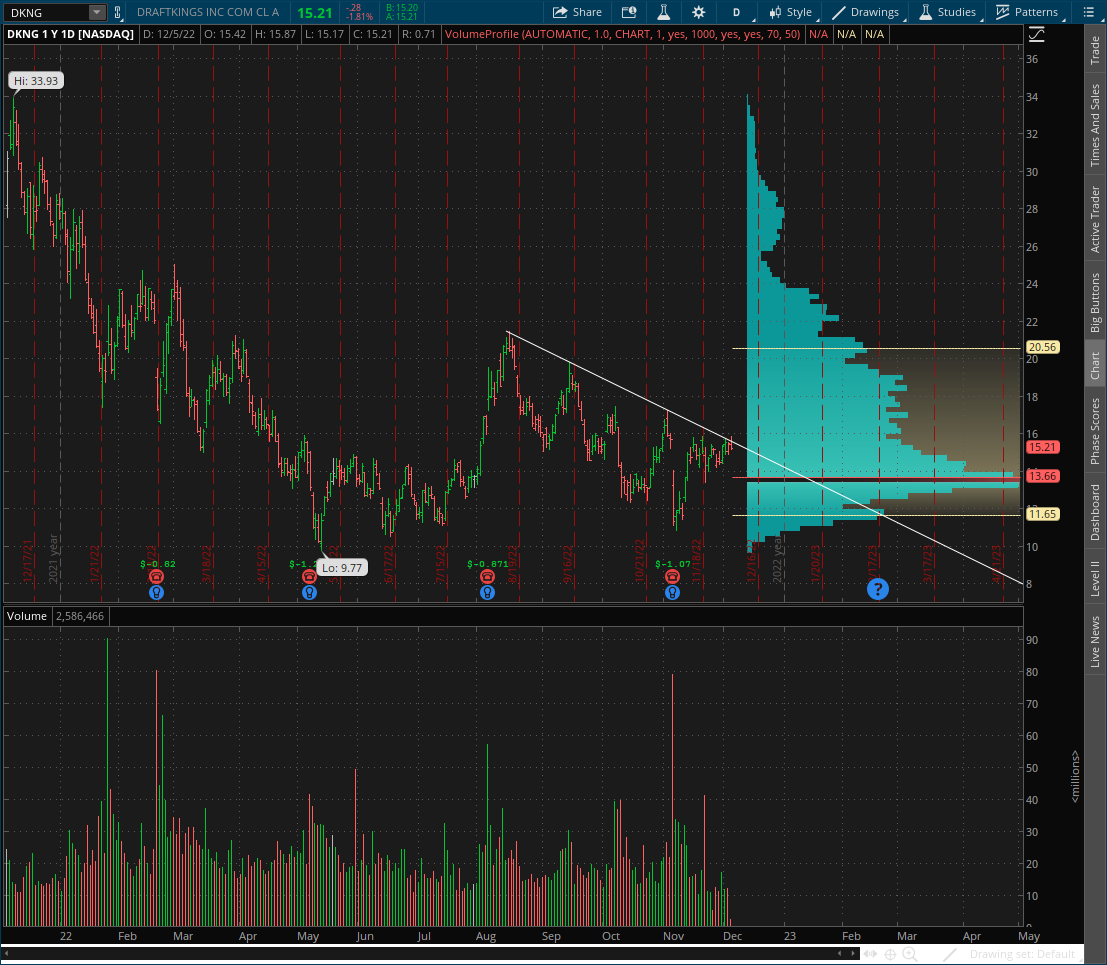Select the 13.66 point of control label
Image resolution: width=1107 pixels, height=965 pixels.
pos(1043,476)
